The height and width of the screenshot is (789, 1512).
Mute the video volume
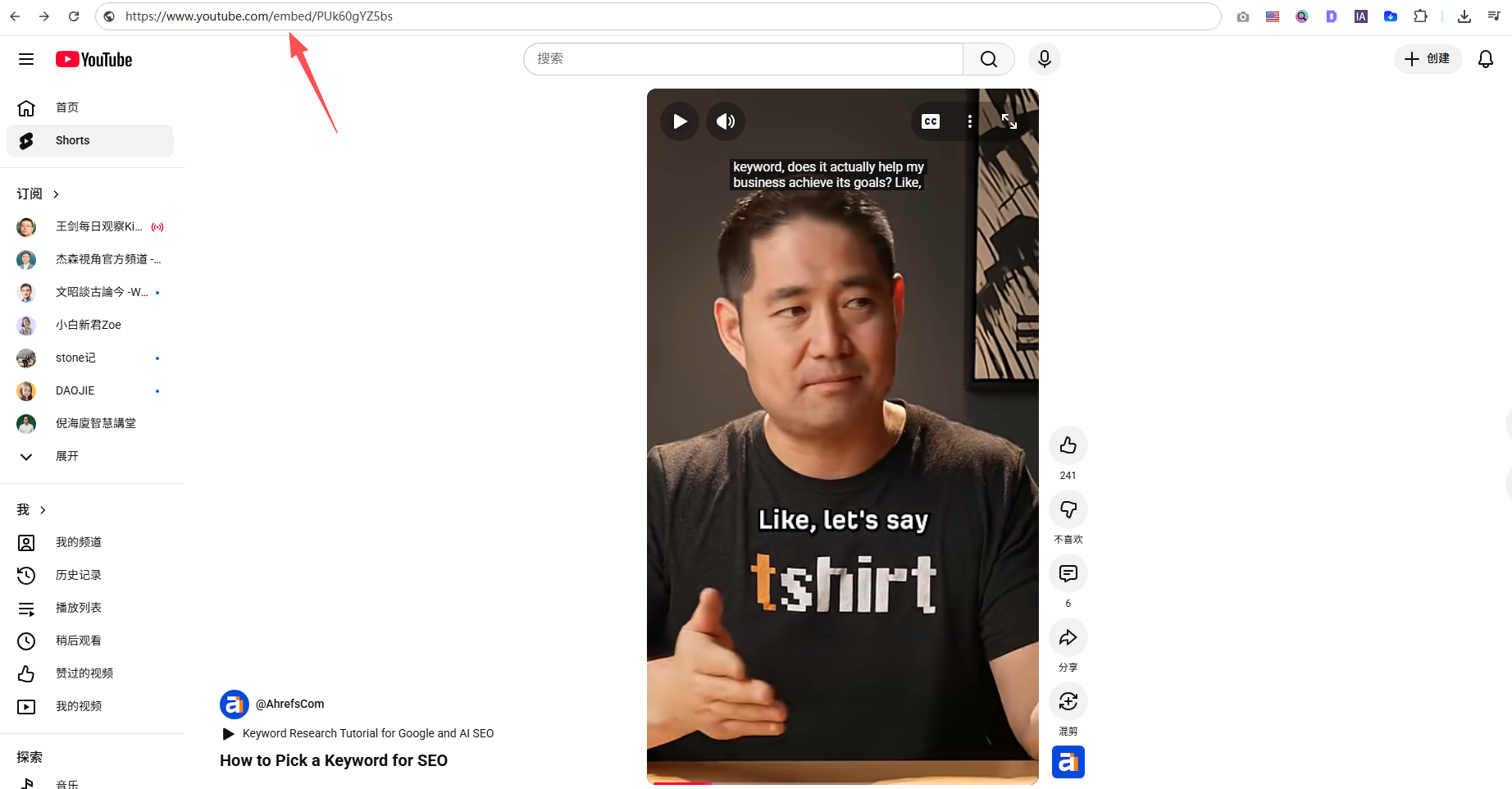(726, 121)
